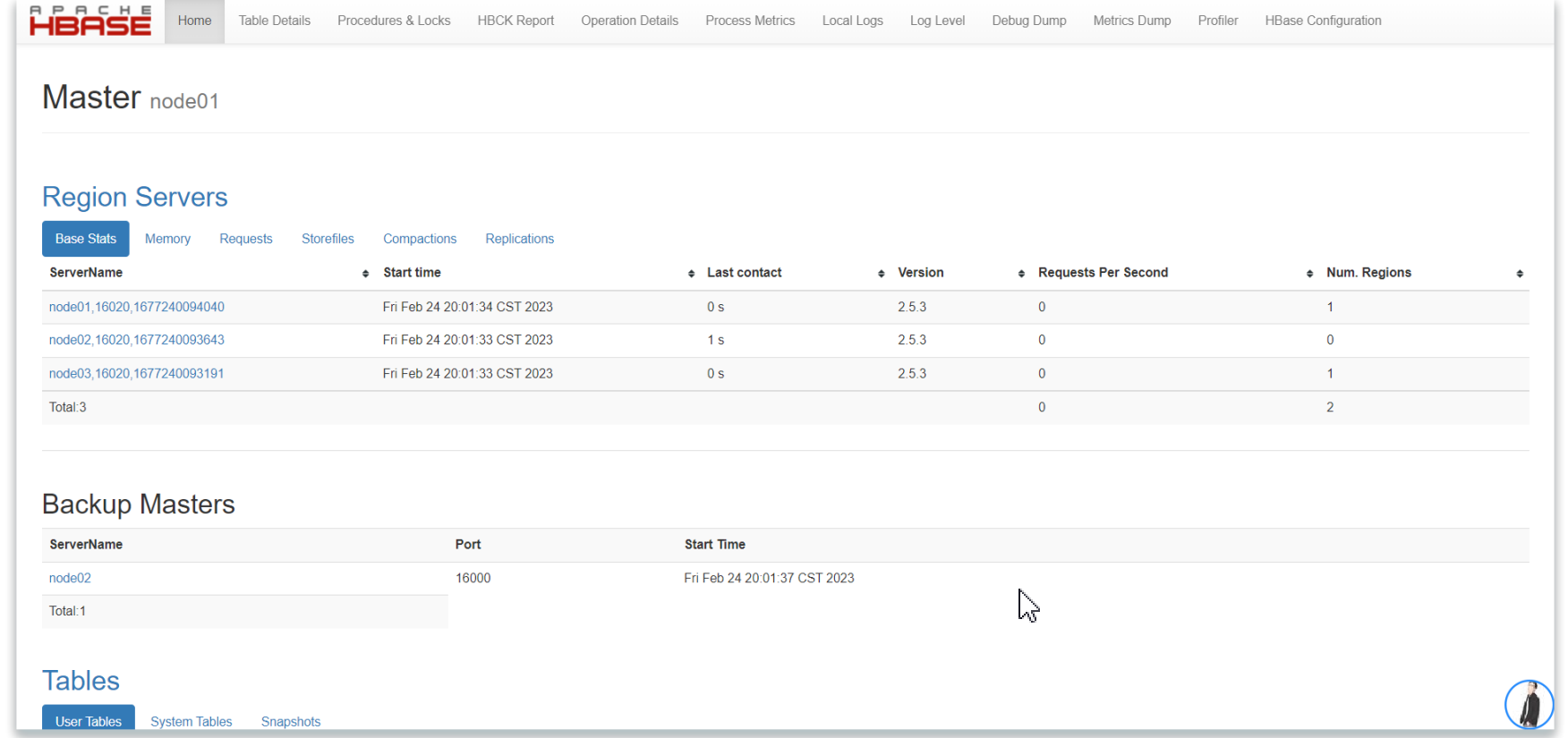Viewport: 1568px width, 738px height.
Task: Switch to System Tables tab
Action: tap(192, 721)
